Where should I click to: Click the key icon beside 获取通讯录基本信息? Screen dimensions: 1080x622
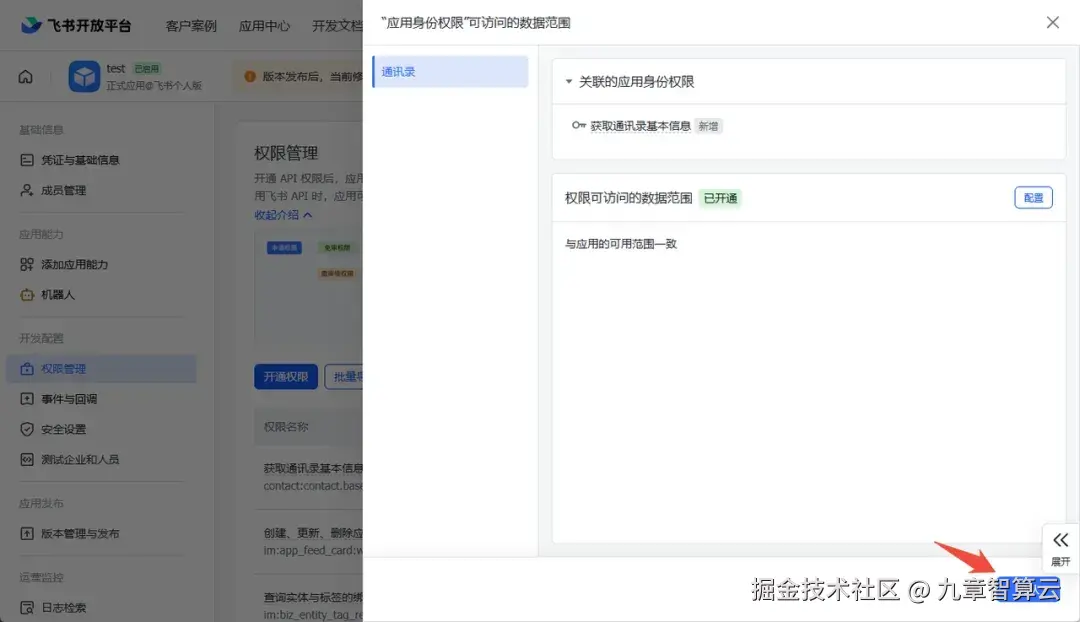[x=580, y=125]
